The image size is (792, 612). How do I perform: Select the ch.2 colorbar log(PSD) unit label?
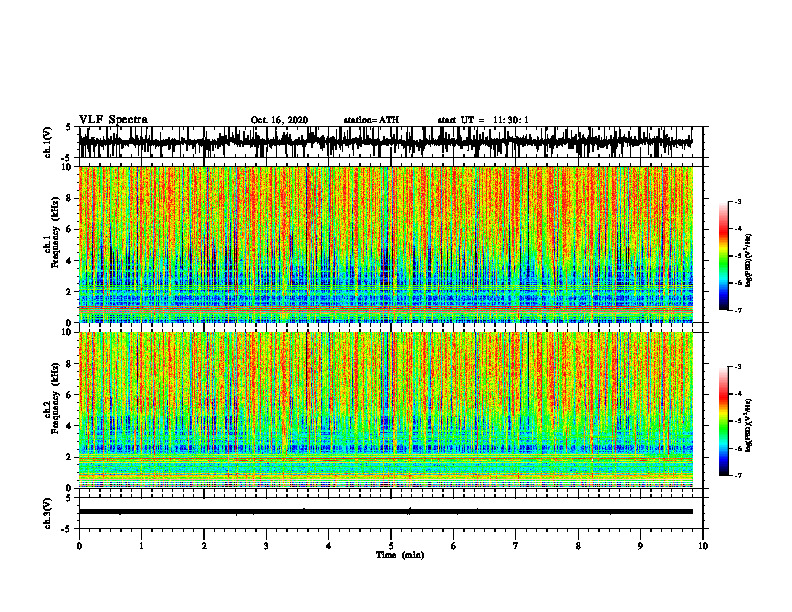(x=749, y=425)
